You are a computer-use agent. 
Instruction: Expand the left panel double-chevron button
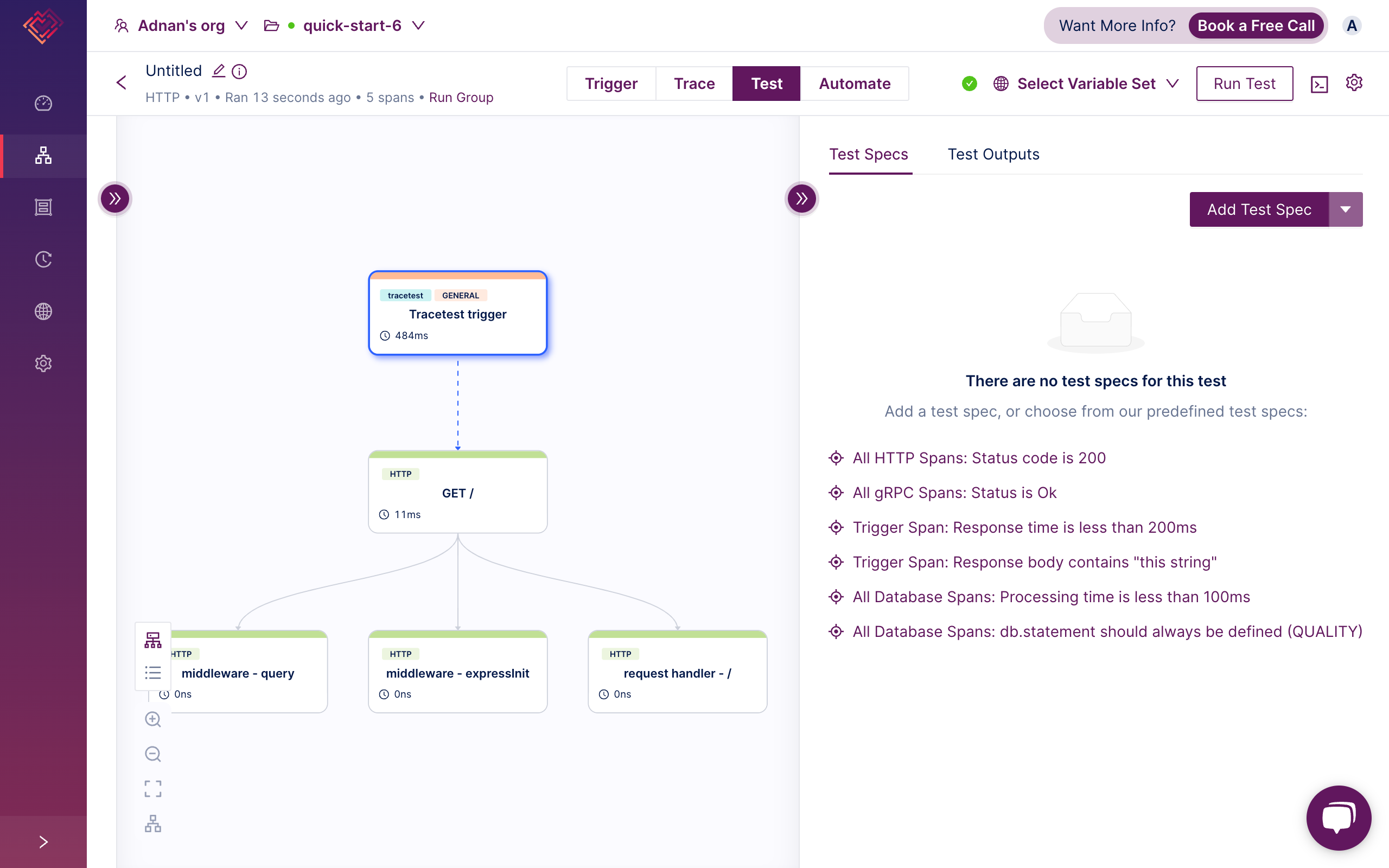coord(115,199)
